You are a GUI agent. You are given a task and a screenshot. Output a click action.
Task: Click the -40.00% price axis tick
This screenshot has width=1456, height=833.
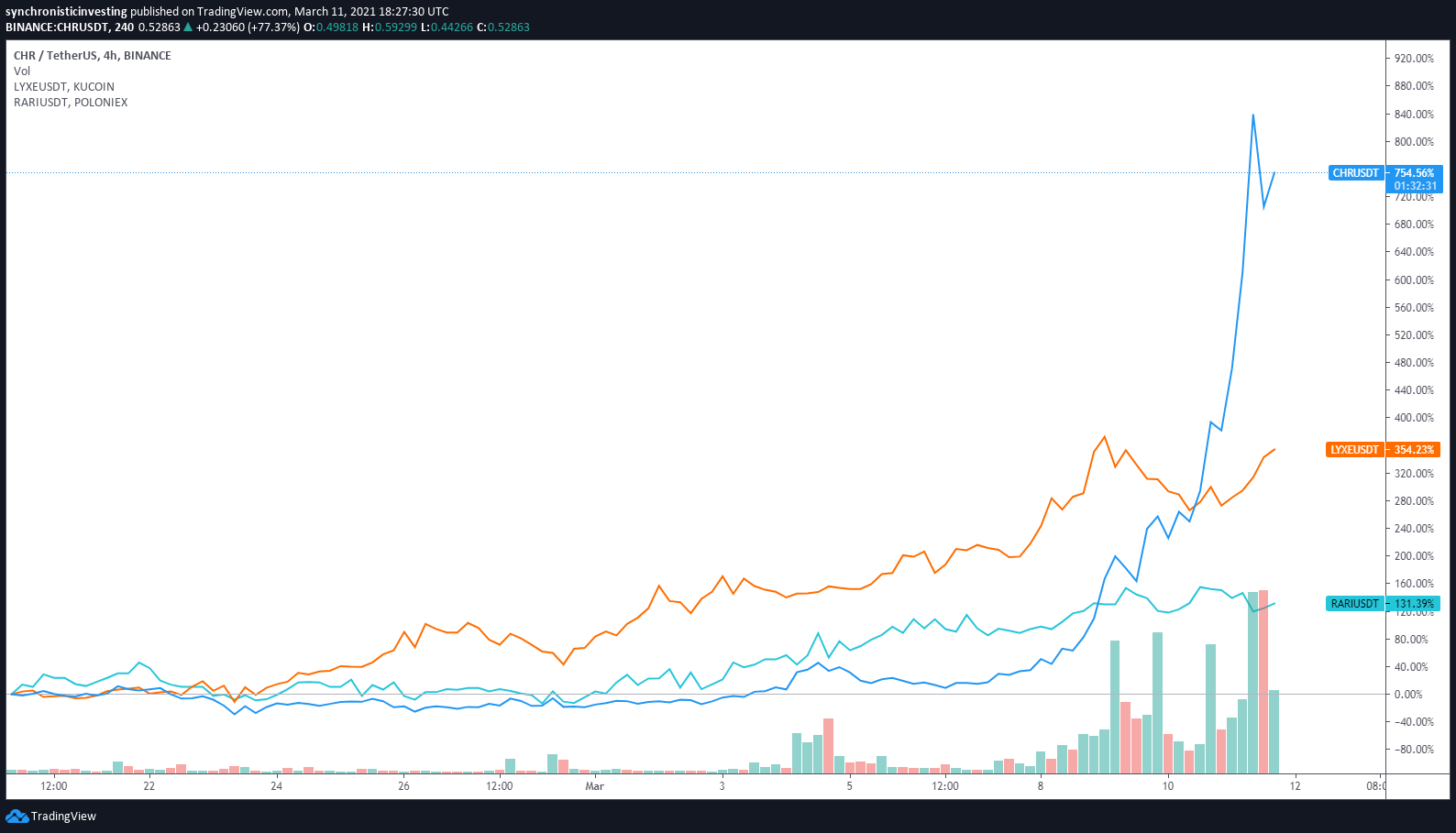point(1412,722)
